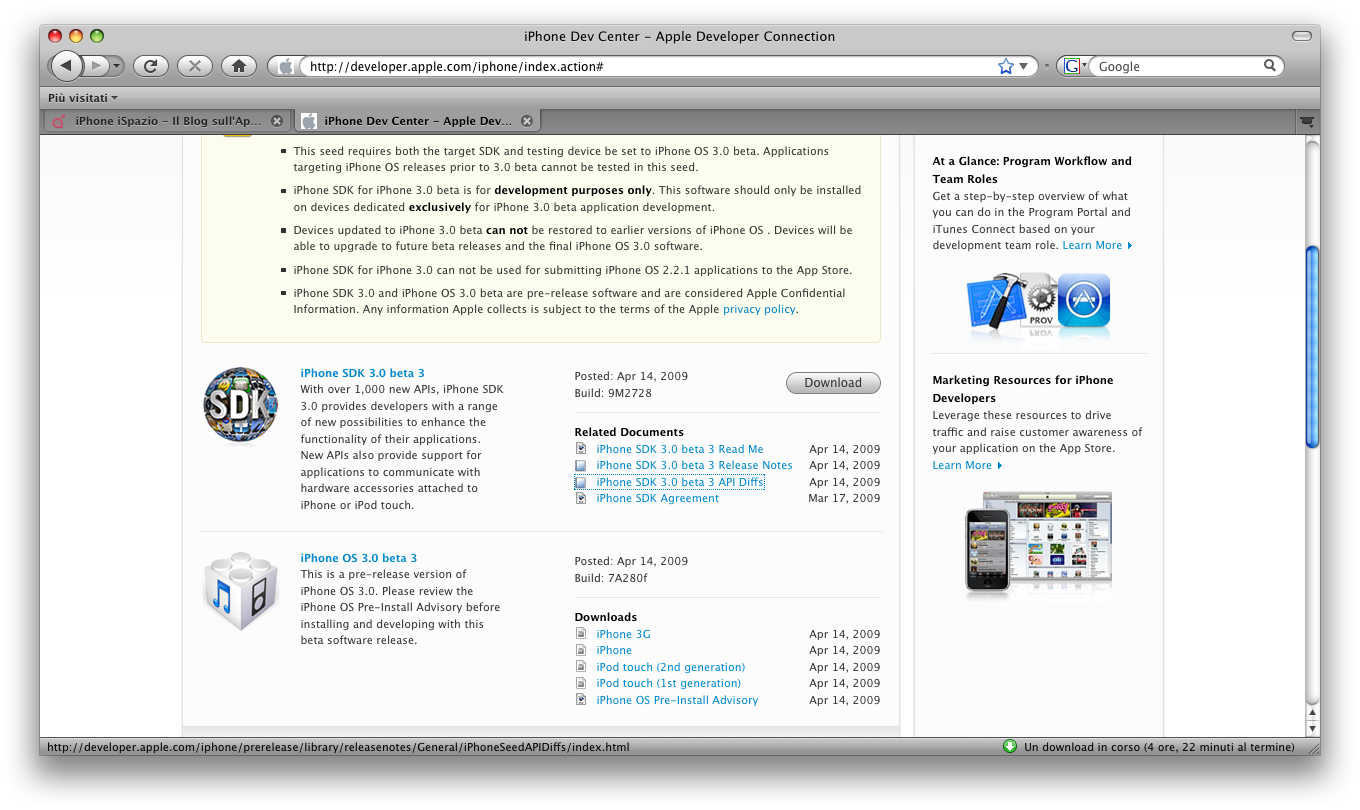The width and height of the screenshot is (1360, 810).
Task: Open the address bar URL history dropdown
Action: click(1024, 67)
